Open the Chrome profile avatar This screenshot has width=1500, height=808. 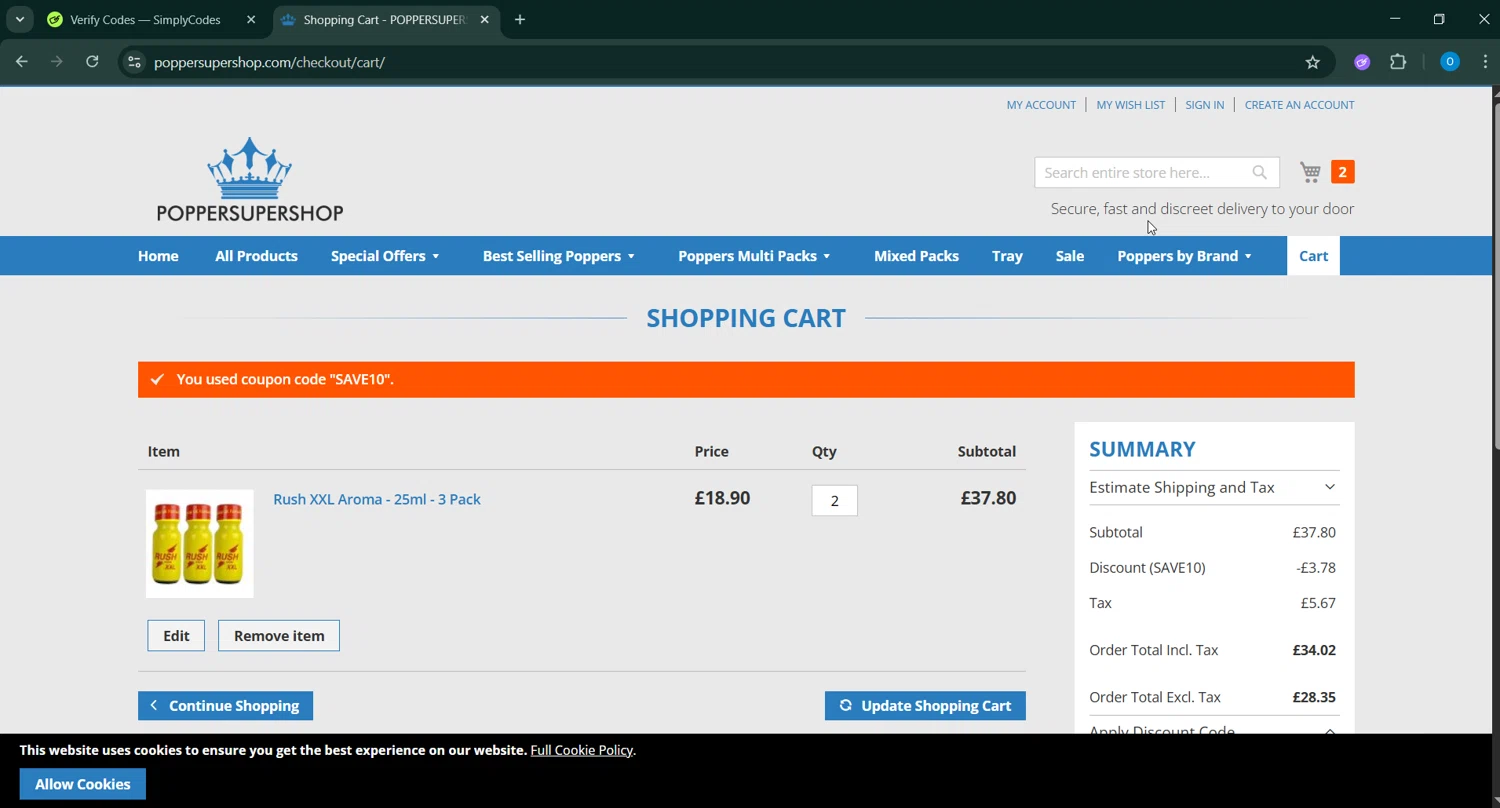click(x=1449, y=62)
